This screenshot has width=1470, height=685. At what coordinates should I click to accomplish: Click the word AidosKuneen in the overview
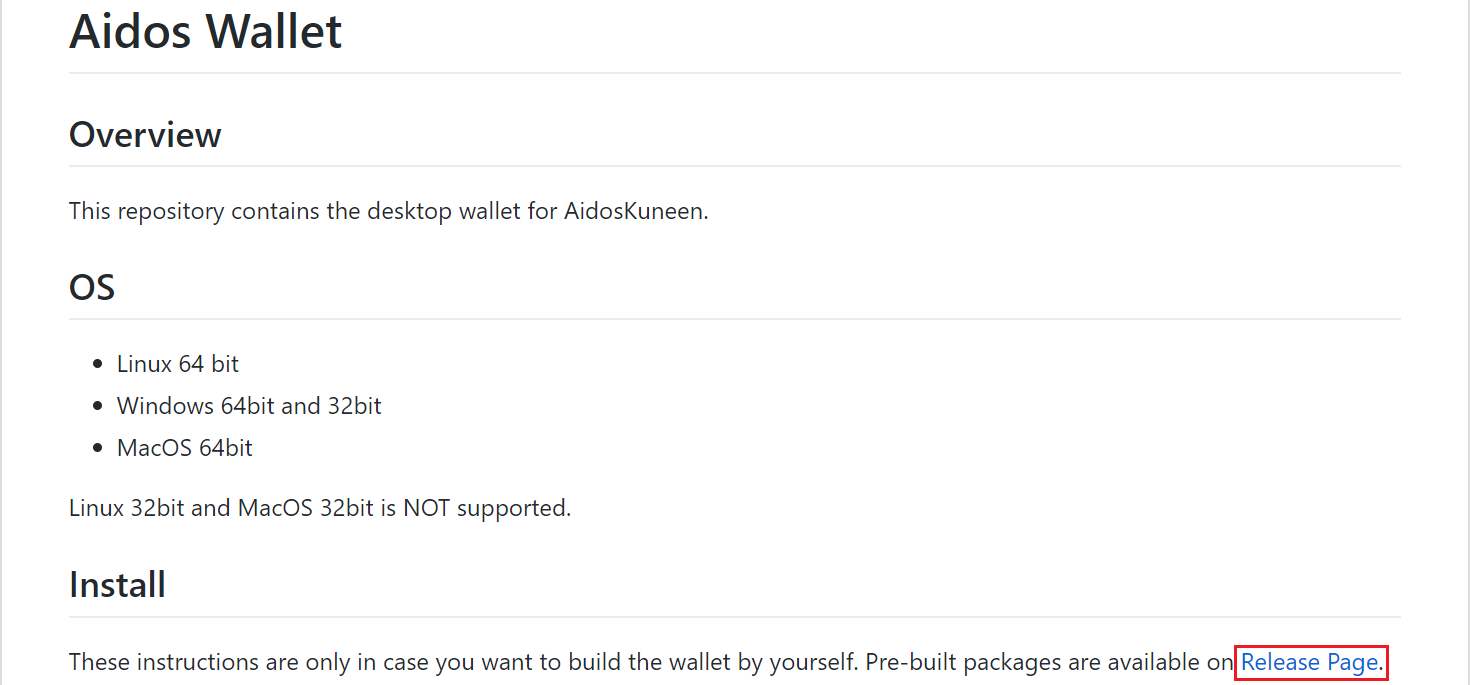(633, 212)
